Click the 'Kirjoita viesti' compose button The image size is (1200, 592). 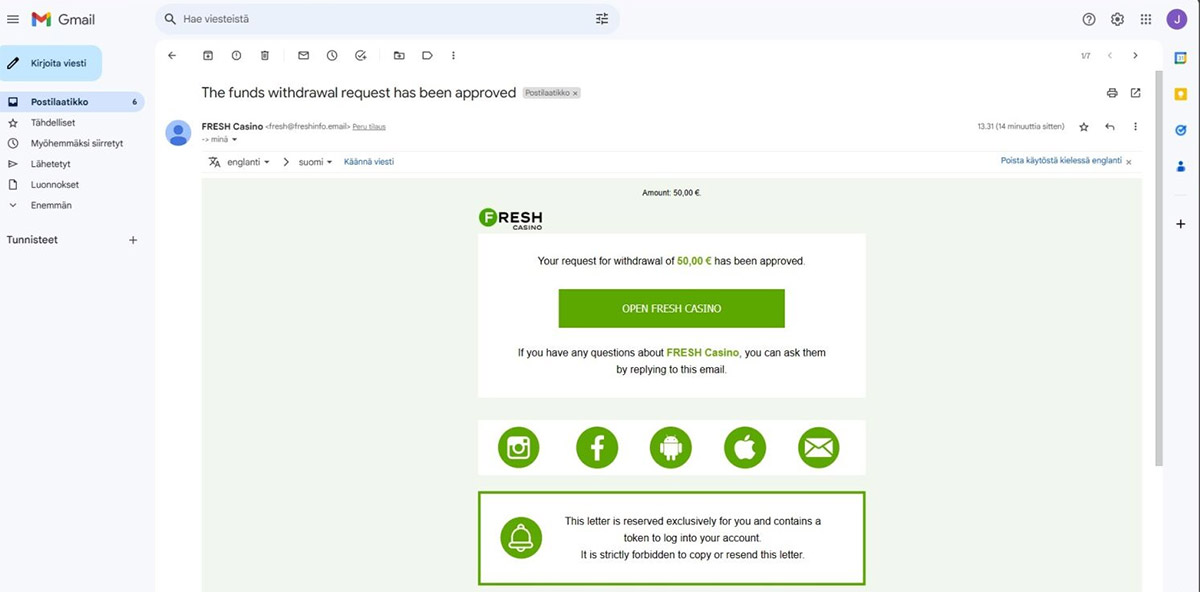[50, 63]
